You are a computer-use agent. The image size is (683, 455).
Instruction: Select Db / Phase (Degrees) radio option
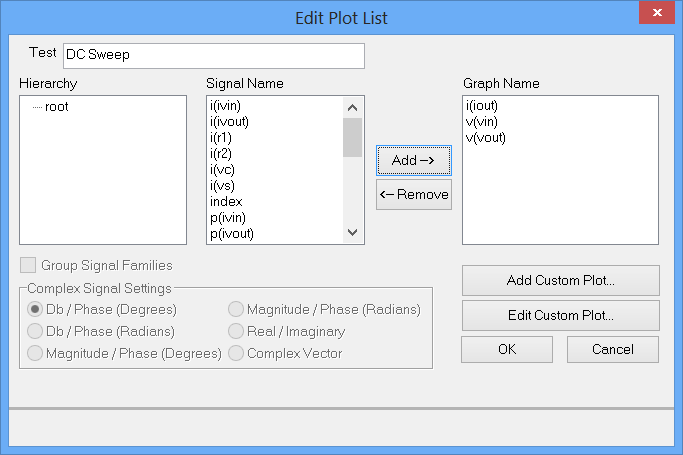[x=36, y=310]
